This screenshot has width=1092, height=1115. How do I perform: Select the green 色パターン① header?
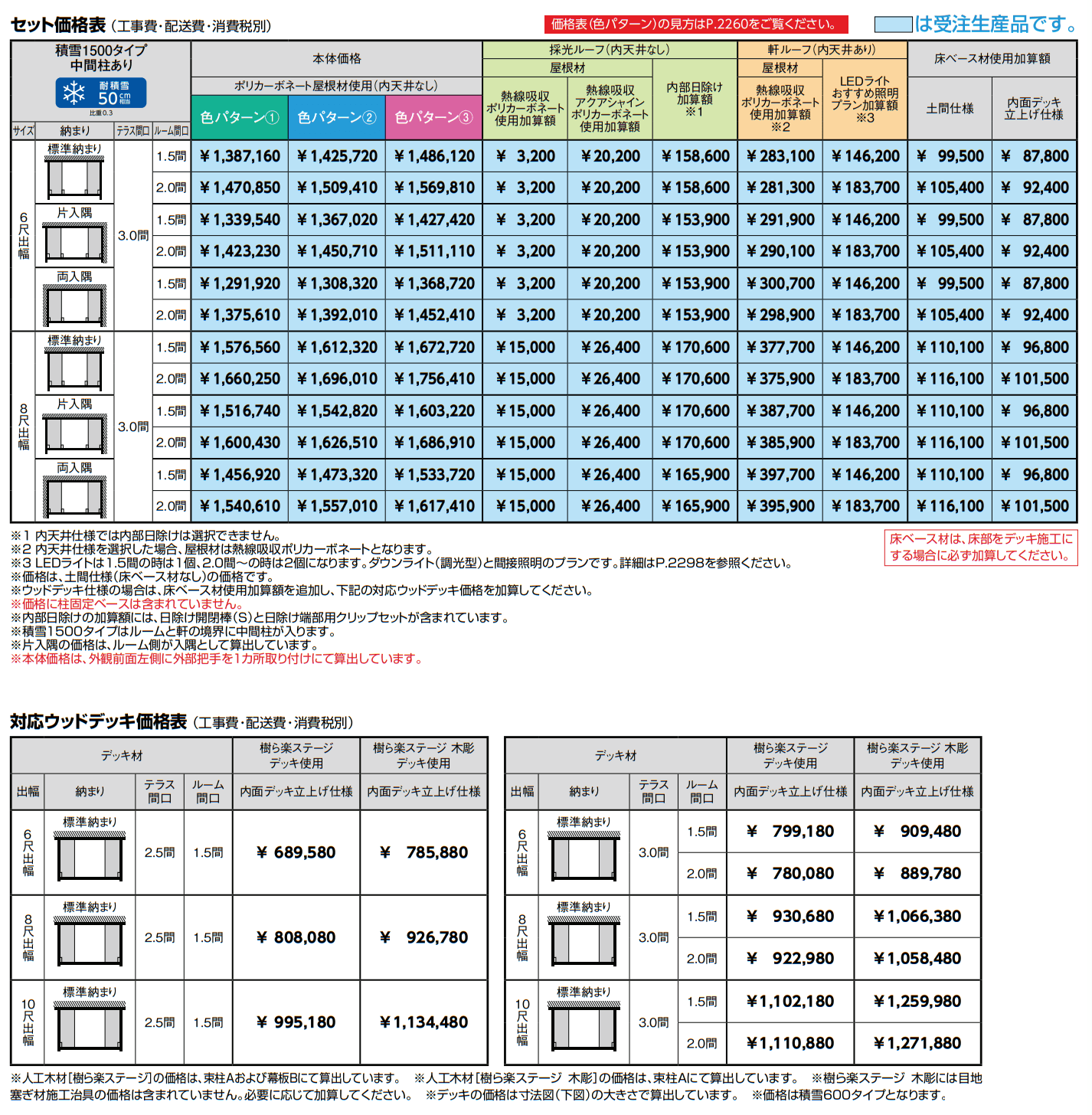[240, 117]
